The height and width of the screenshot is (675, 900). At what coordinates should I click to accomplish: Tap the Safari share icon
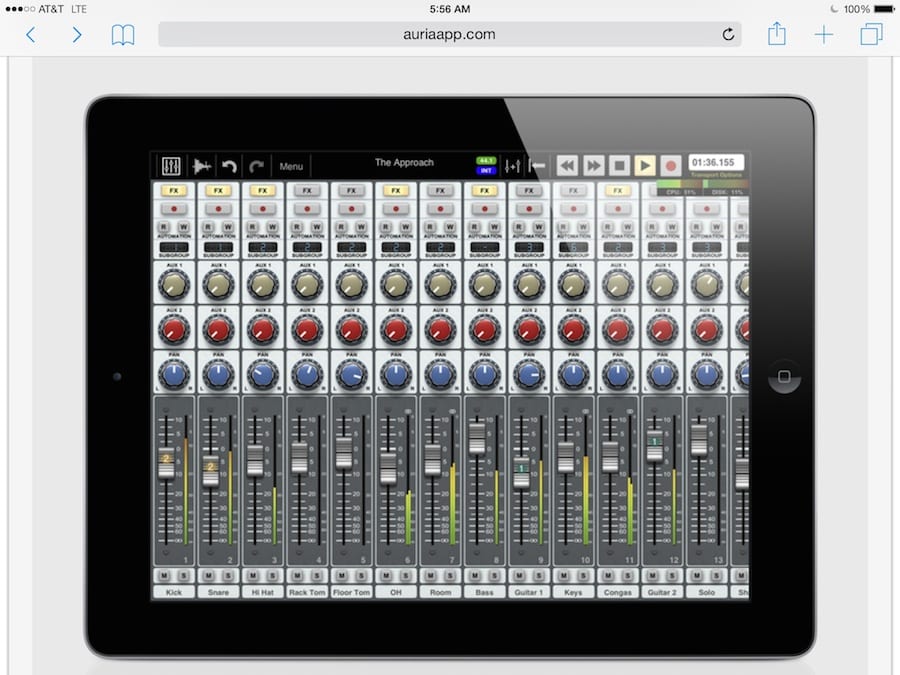[x=777, y=35]
